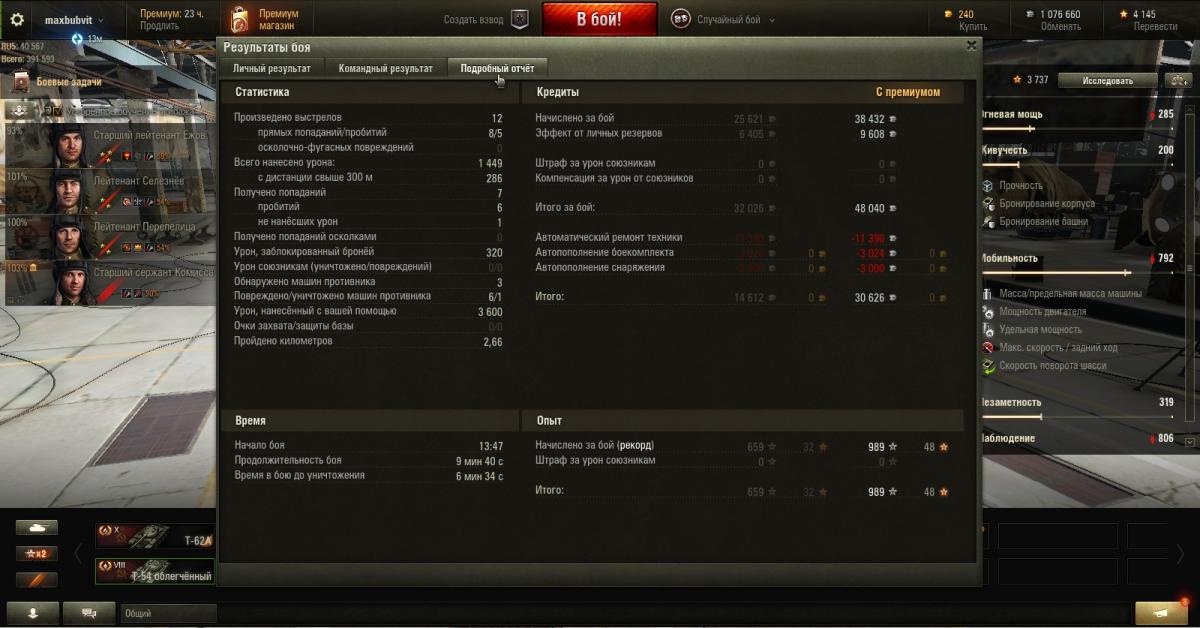This screenshot has height=628, width=1200.
Task: Toggle the orange stripe favorites filter
Action: 36,579
